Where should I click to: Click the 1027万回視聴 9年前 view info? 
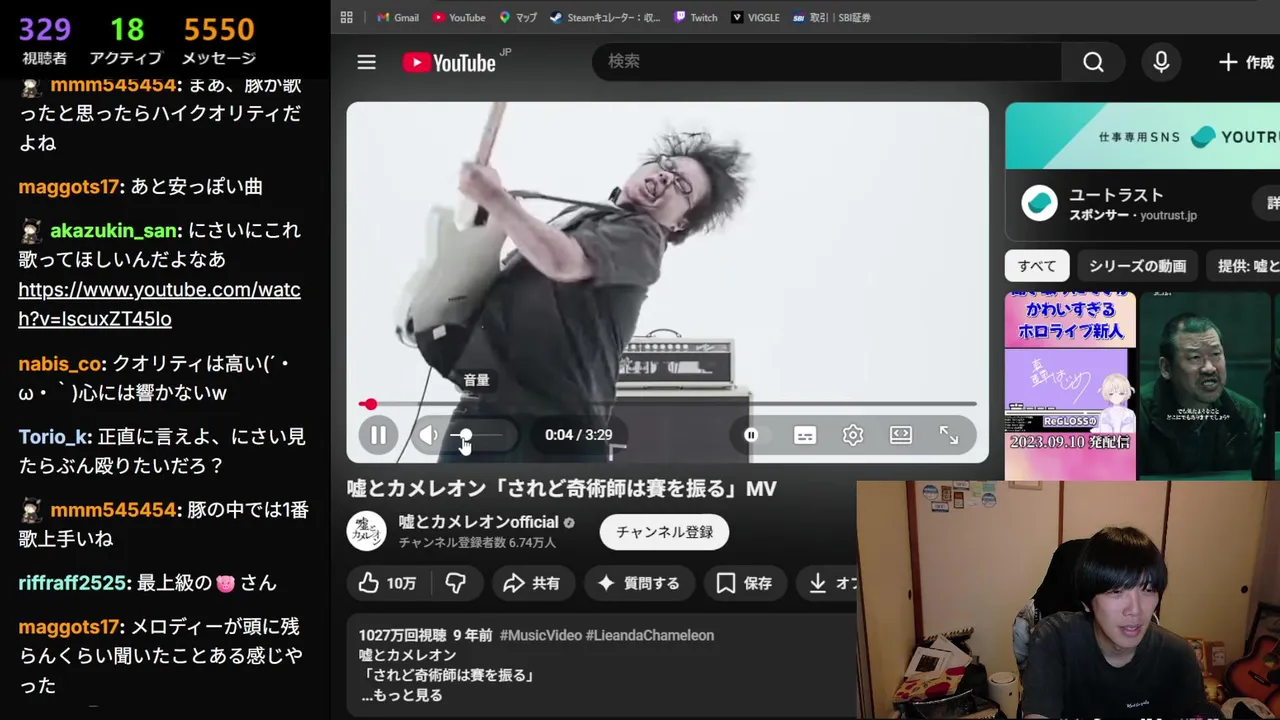[x=425, y=635]
